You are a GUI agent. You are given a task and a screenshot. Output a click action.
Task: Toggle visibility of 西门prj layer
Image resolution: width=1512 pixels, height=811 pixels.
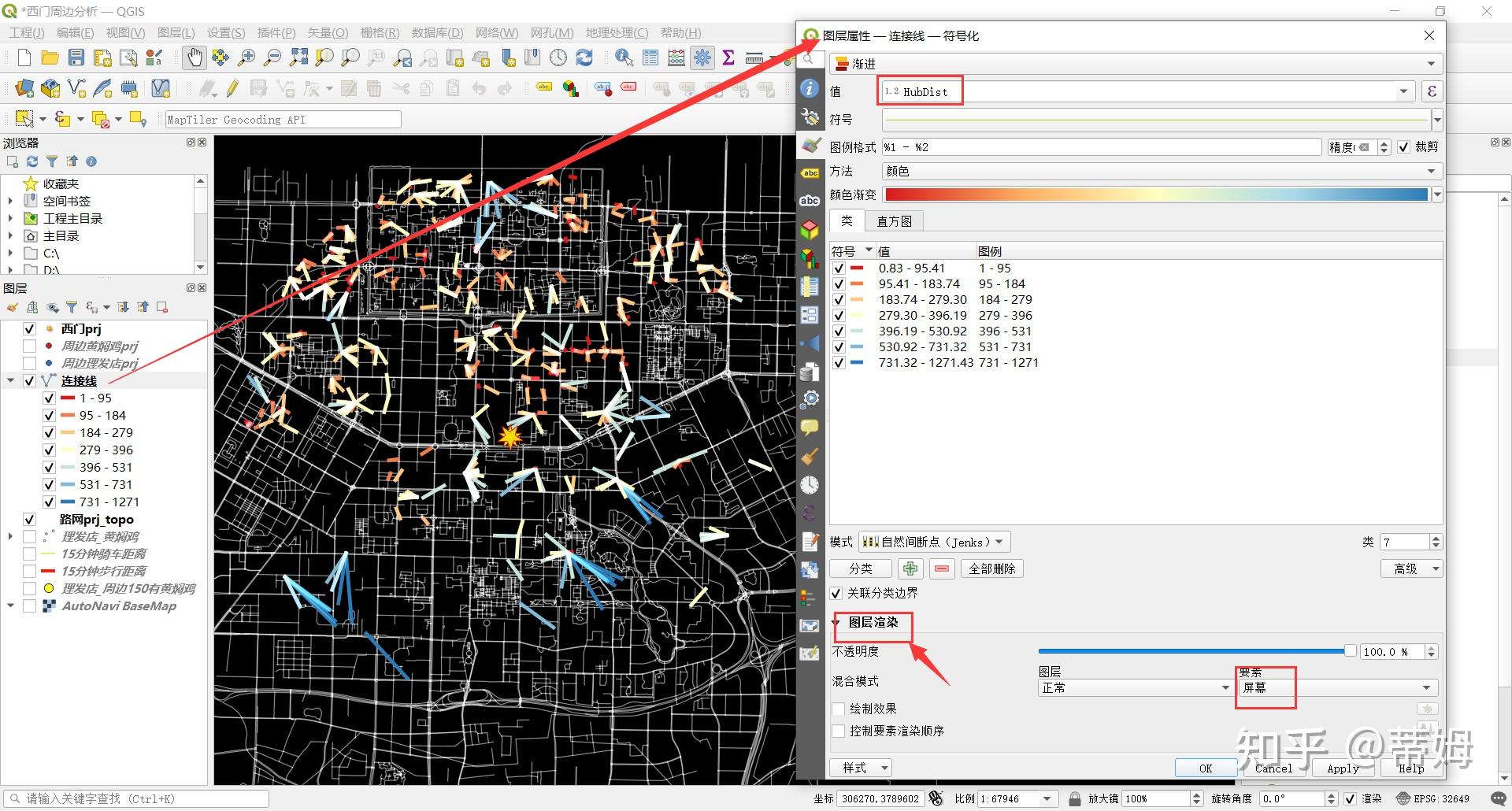[x=29, y=329]
